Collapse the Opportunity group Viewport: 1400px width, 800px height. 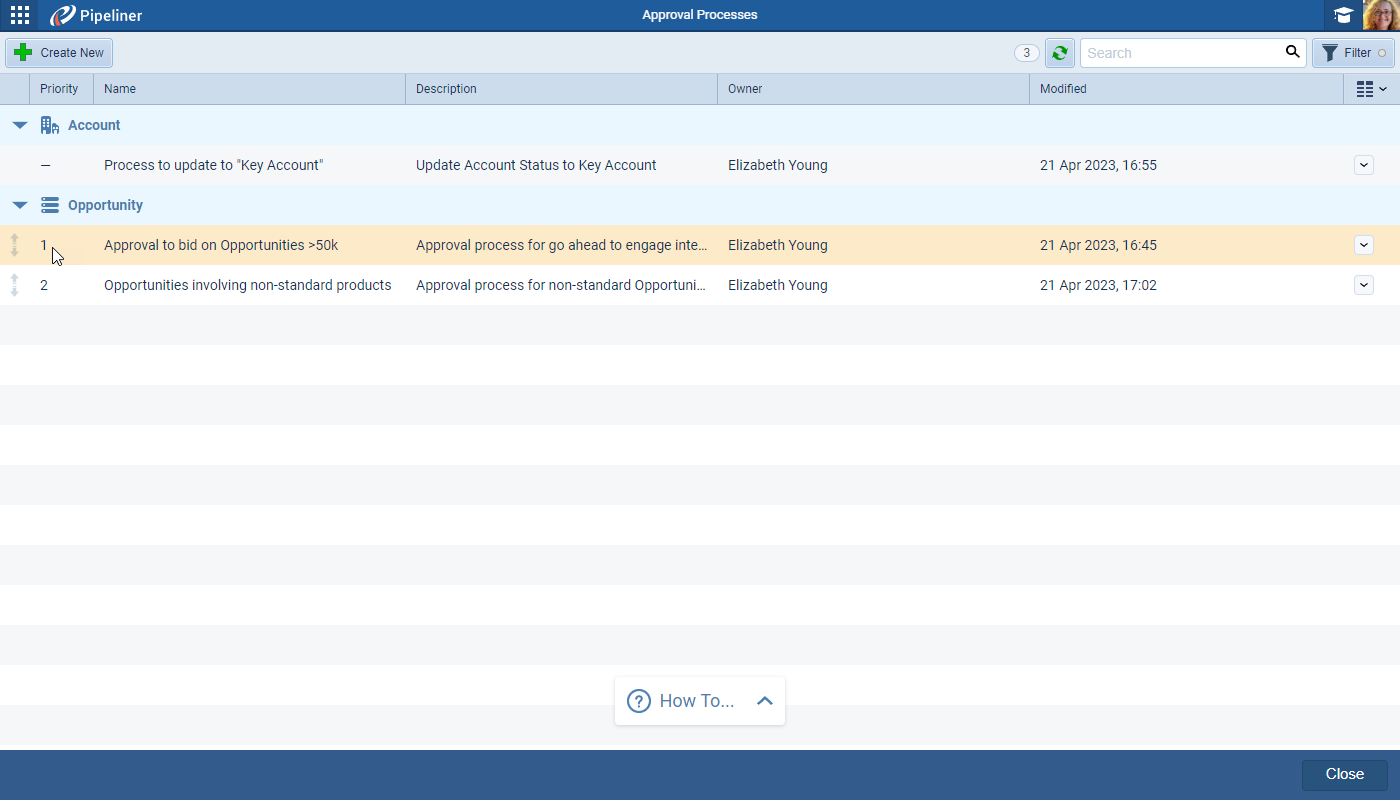pos(19,206)
